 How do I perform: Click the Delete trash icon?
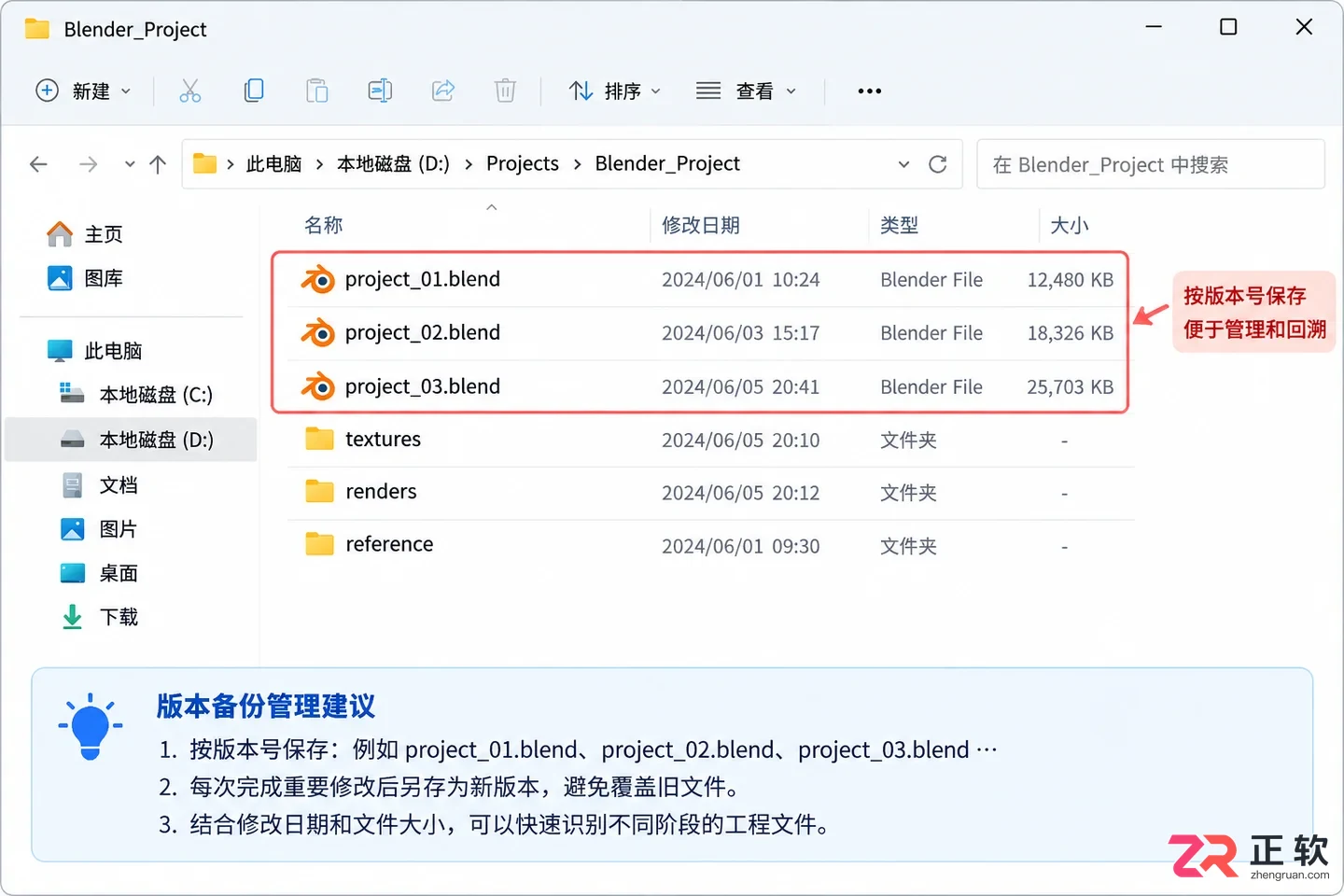(505, 91)
